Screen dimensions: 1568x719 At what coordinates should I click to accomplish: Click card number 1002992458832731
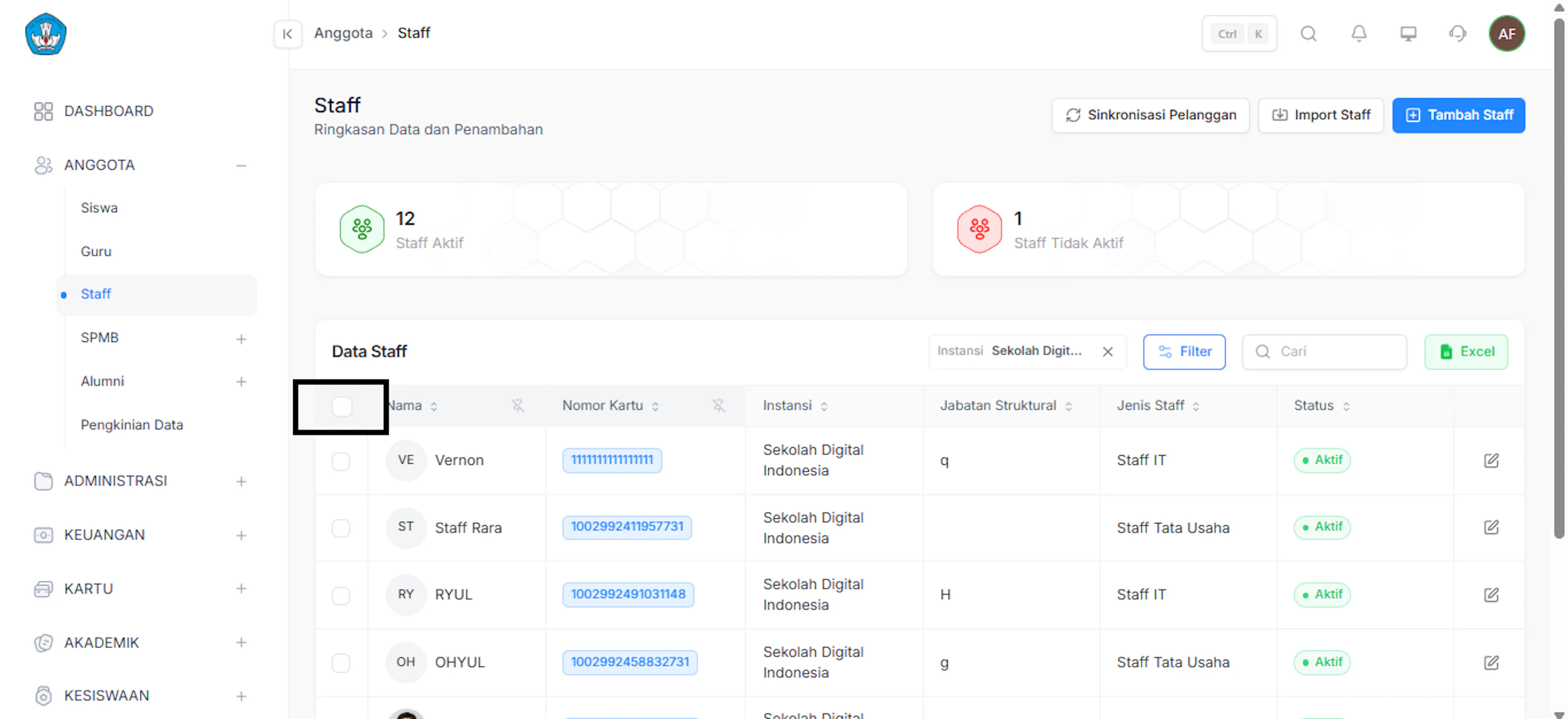pos(630,662)
